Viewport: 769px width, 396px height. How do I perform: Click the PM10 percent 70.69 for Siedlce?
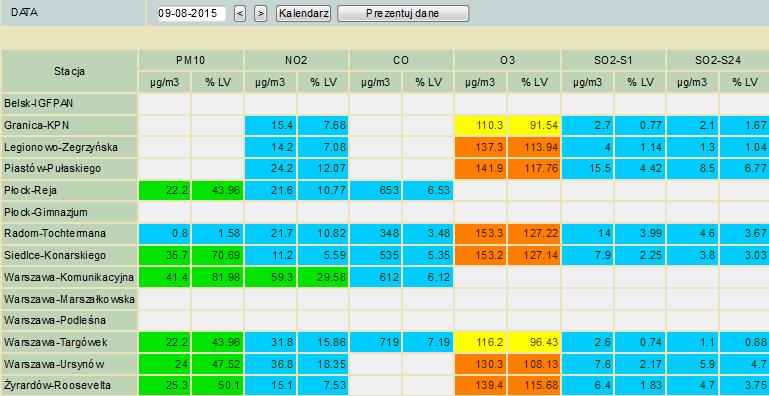217,255
